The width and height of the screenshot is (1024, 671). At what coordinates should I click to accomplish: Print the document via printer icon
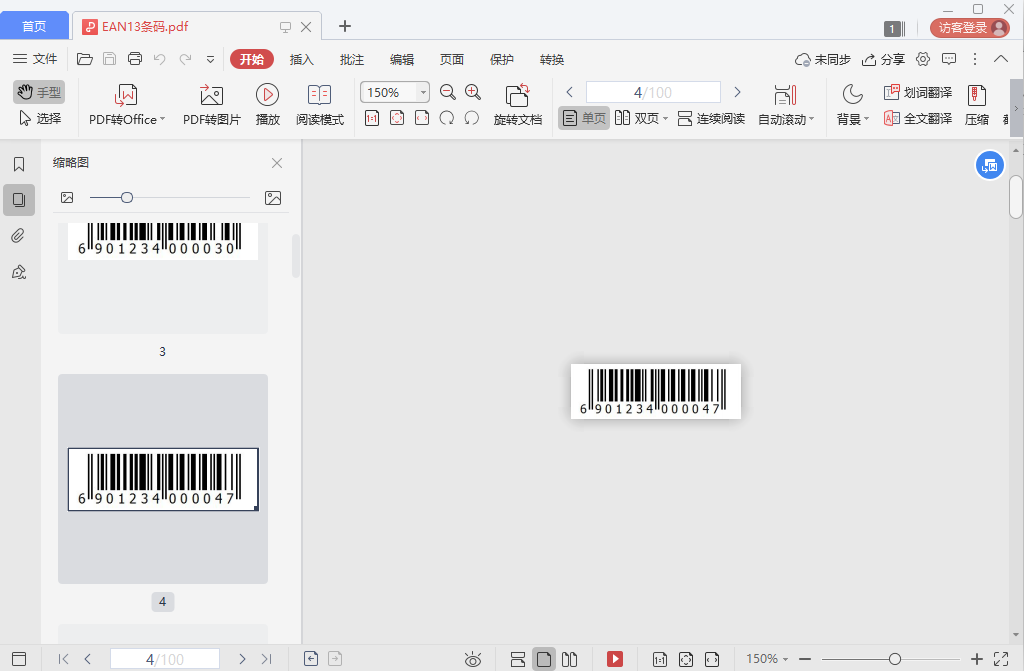point(135,59)
